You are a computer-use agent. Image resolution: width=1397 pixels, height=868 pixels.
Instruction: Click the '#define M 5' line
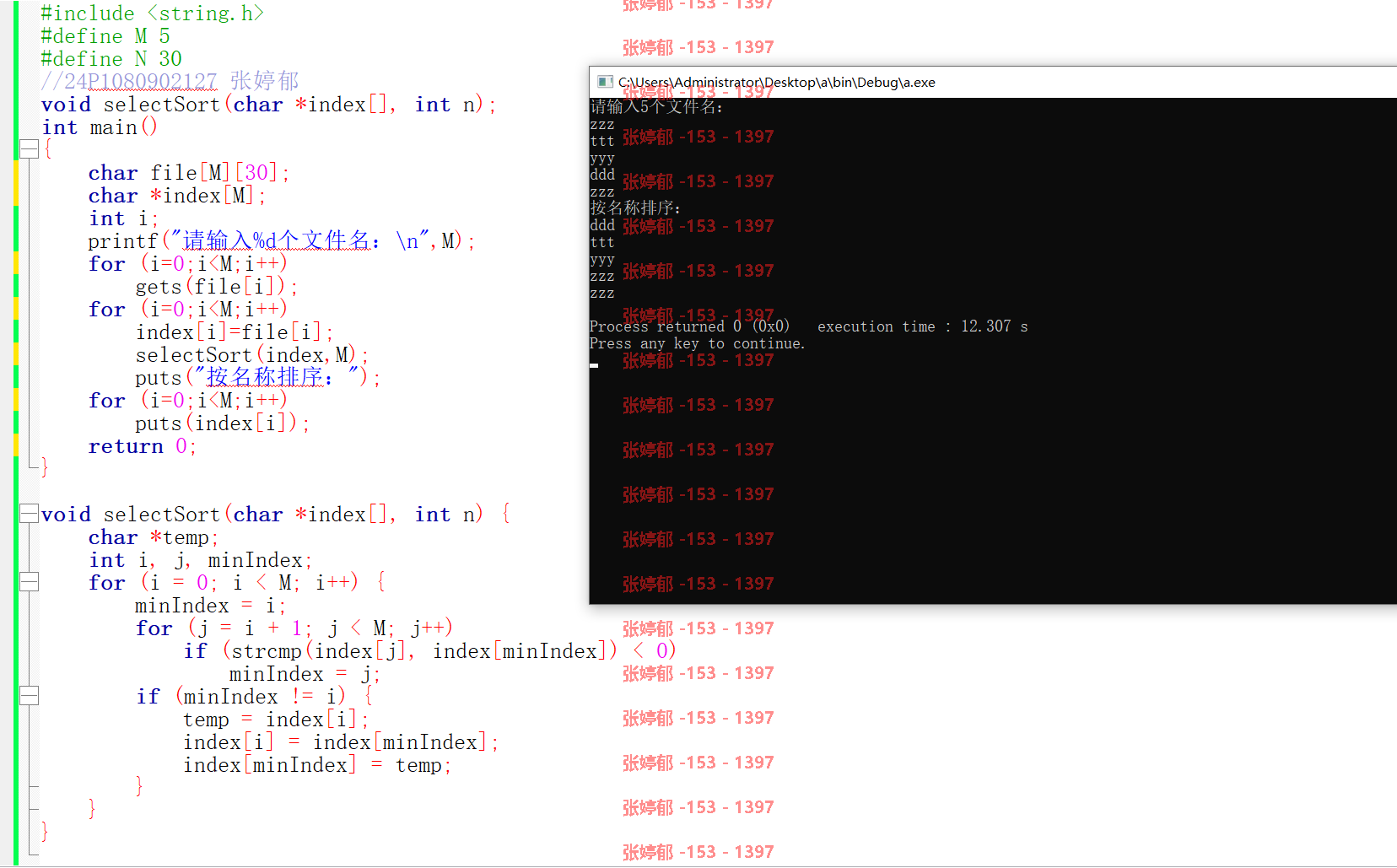point(105,36)
